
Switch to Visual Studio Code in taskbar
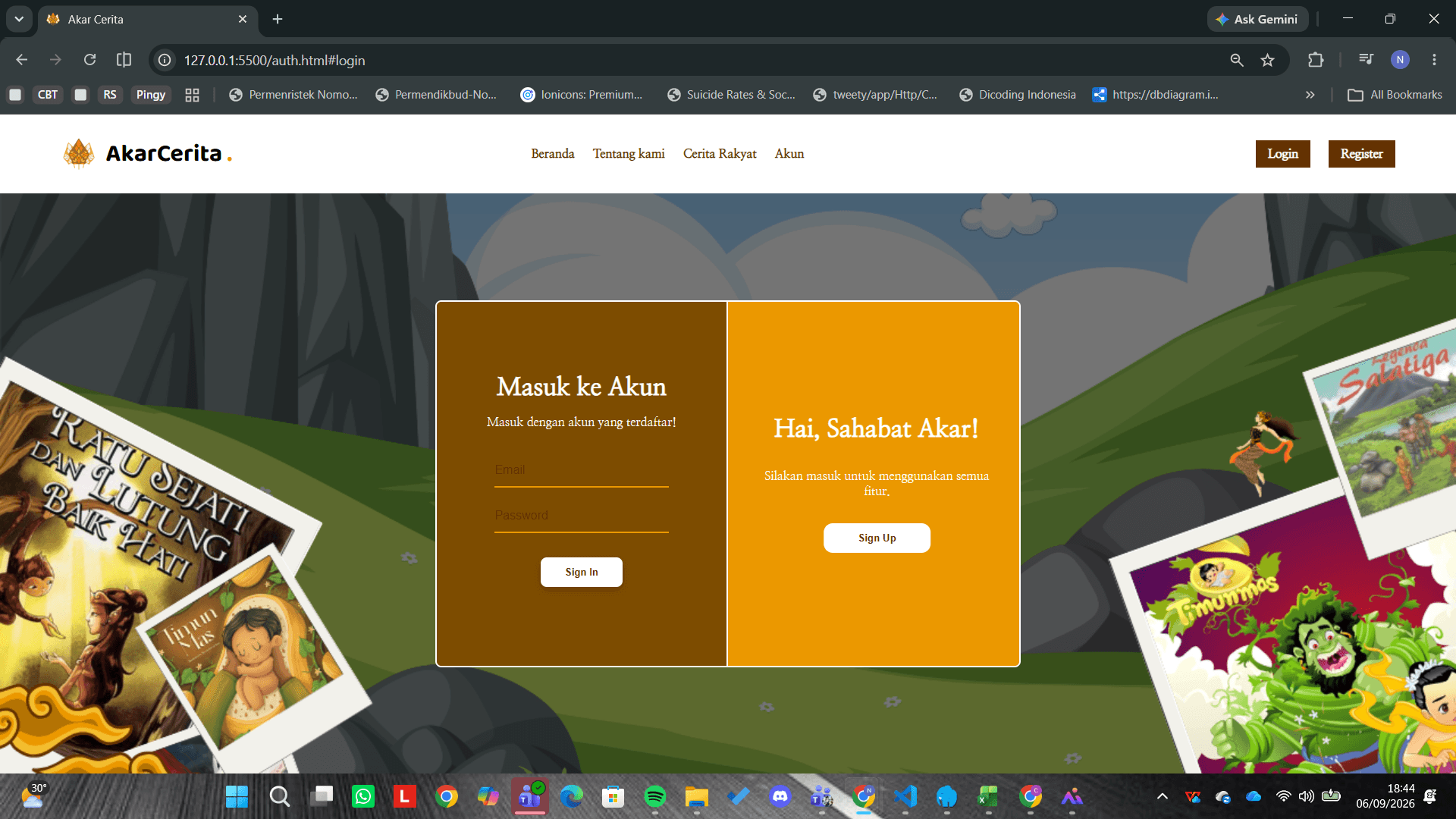[x=905, y=796]
